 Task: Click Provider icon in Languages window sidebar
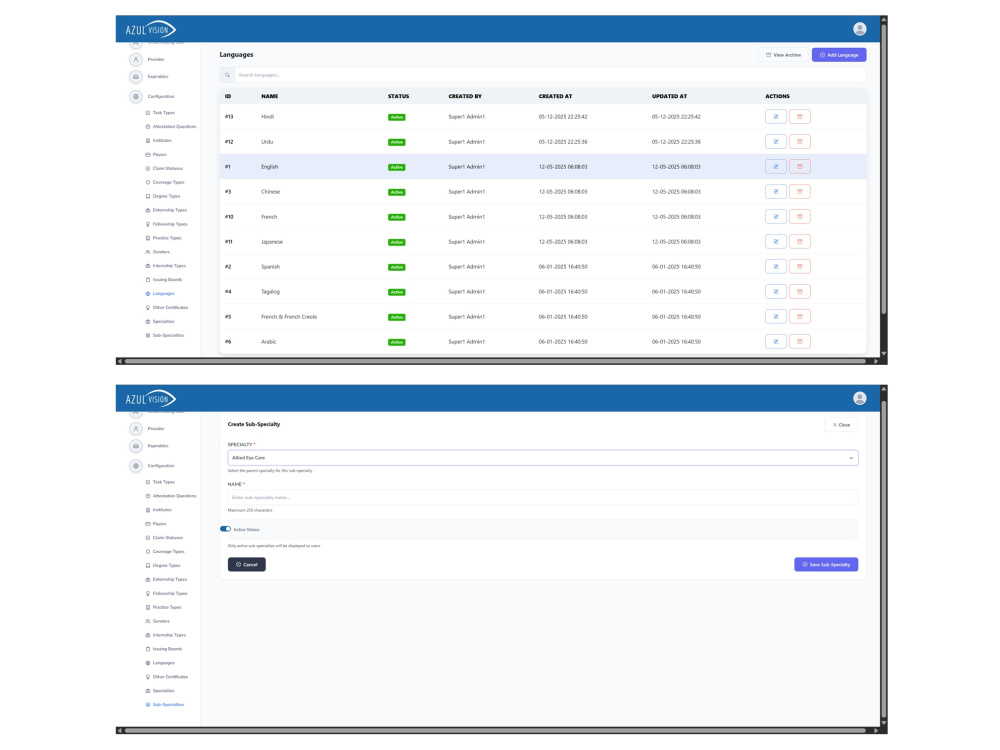136,59
